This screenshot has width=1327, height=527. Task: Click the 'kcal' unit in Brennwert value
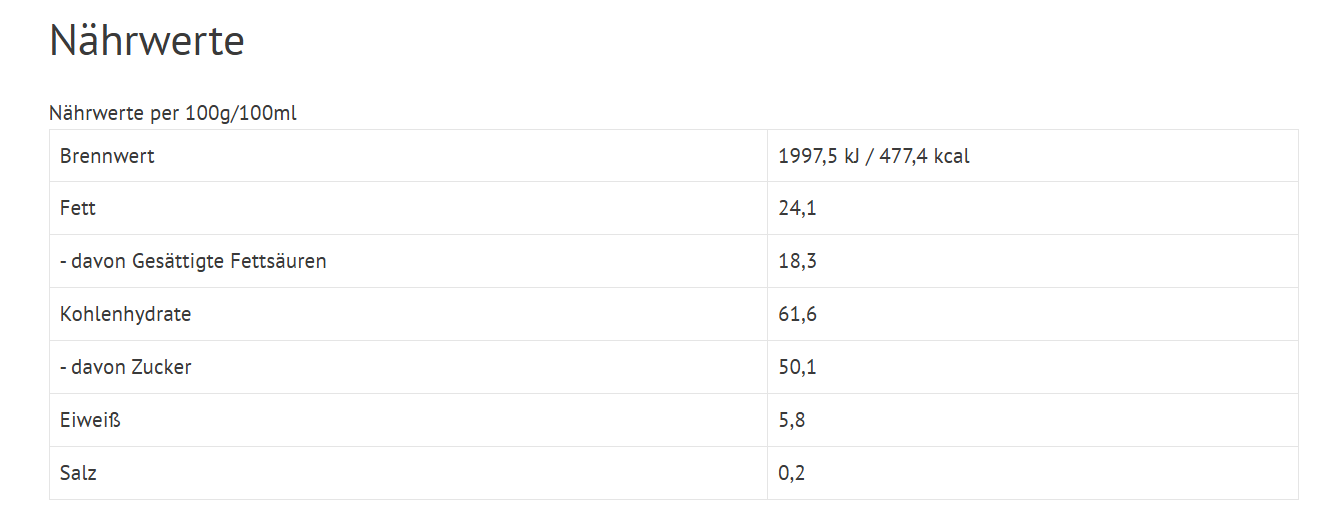pyautogui.click(x=951, y=156)
